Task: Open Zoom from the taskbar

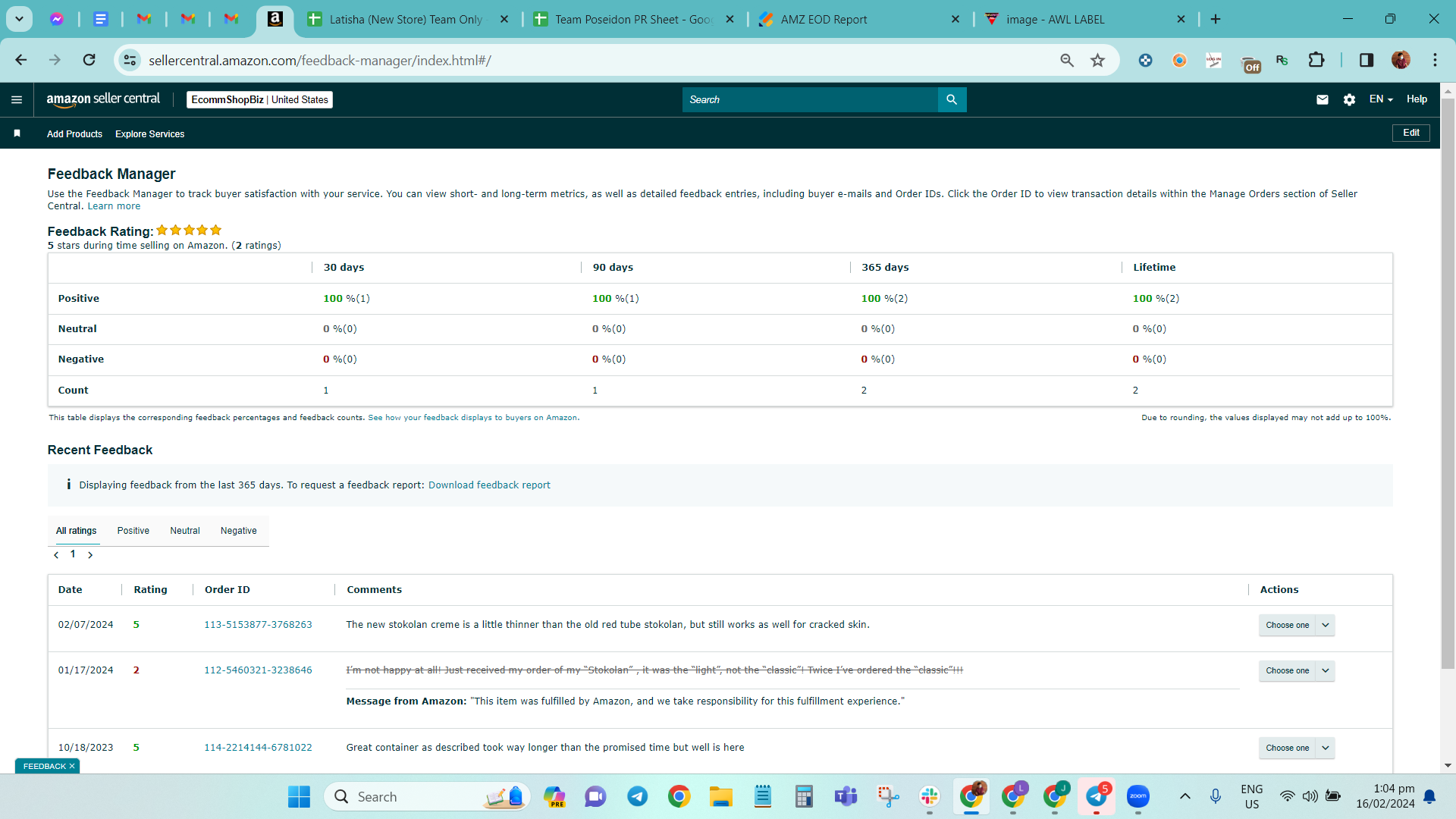Action: pyautogui.click(x=1137, y=796)
